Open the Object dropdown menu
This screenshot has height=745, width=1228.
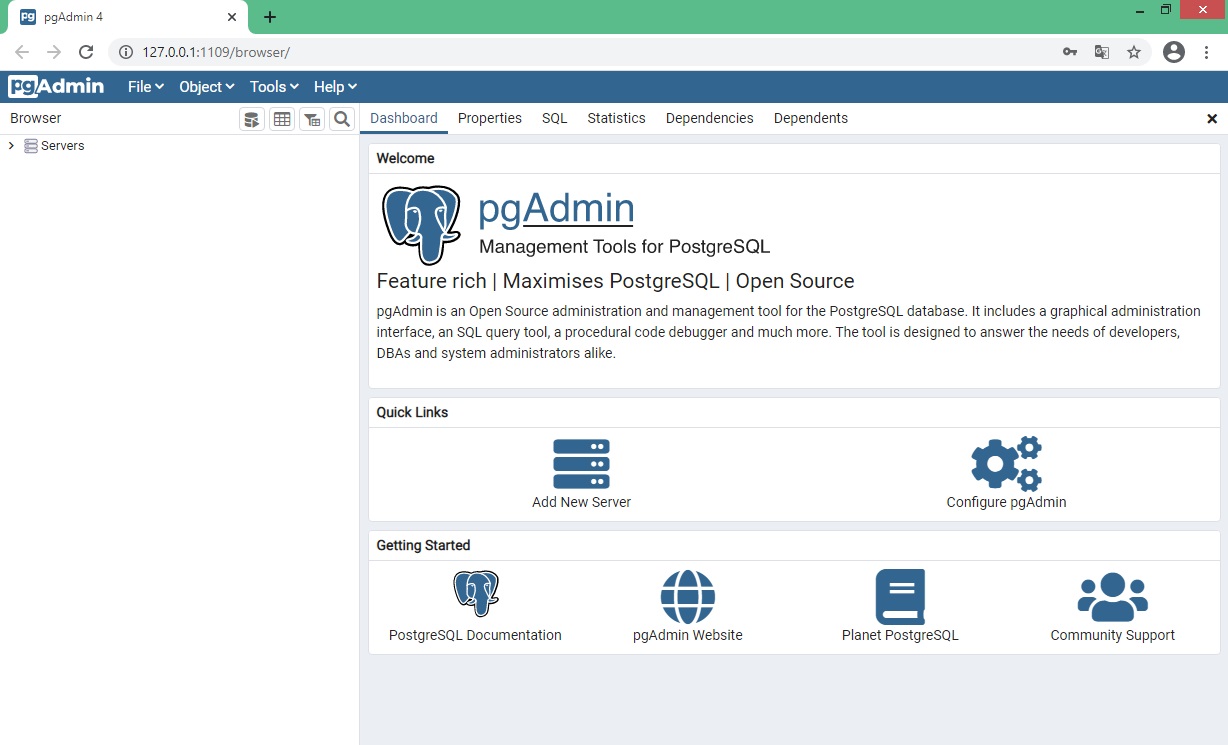pyautogui.click(x=206, y=87)
